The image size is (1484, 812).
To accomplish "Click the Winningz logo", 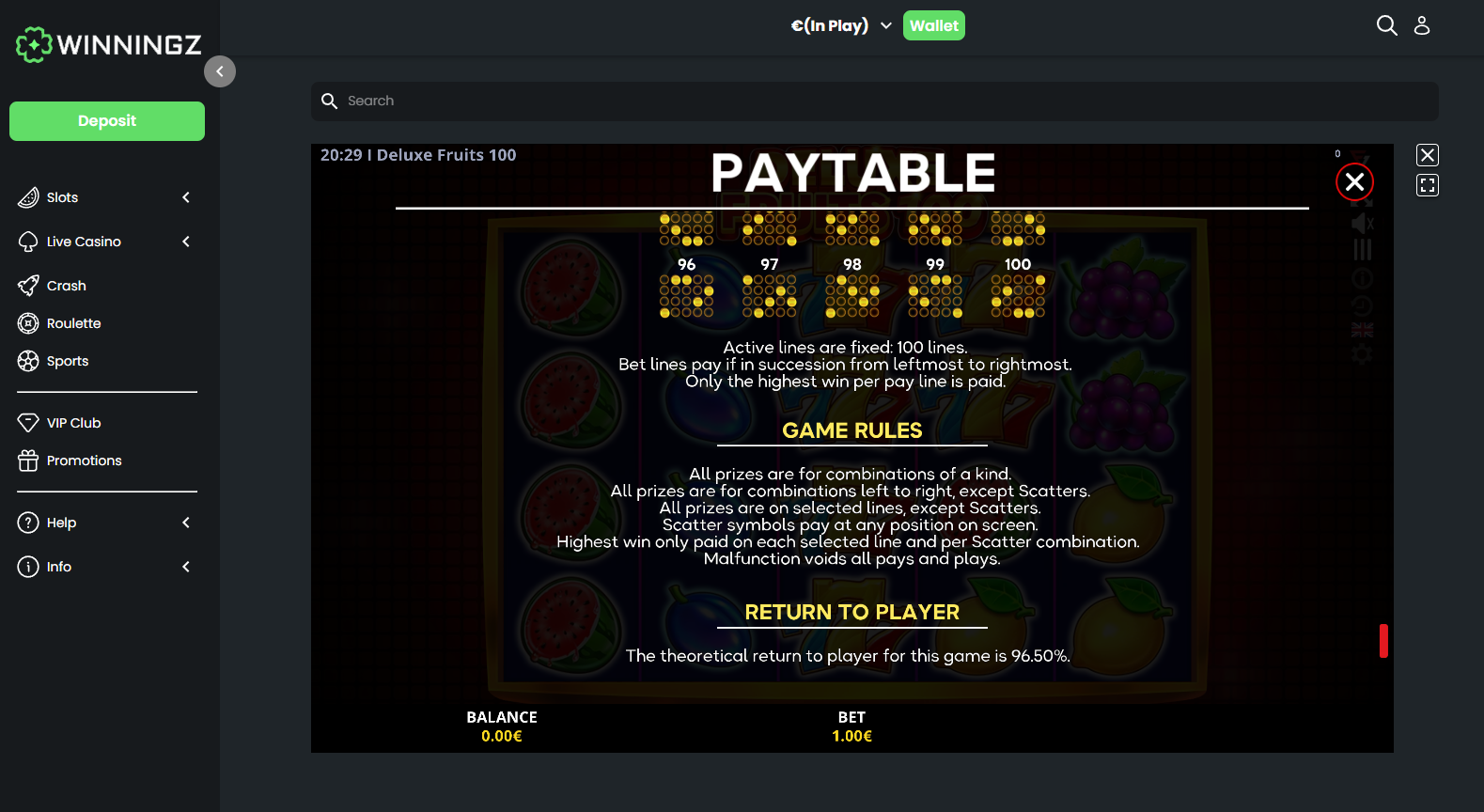I will 109,44.
